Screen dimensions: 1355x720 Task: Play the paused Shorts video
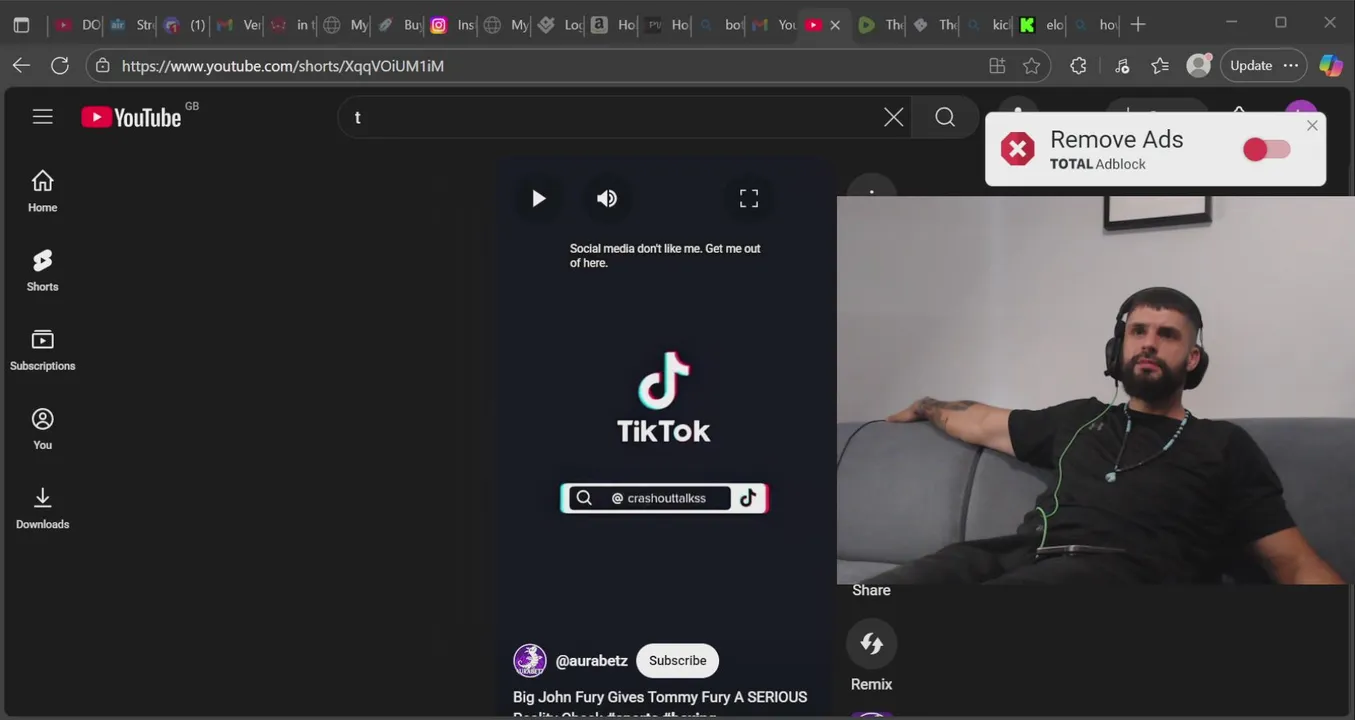539,198
